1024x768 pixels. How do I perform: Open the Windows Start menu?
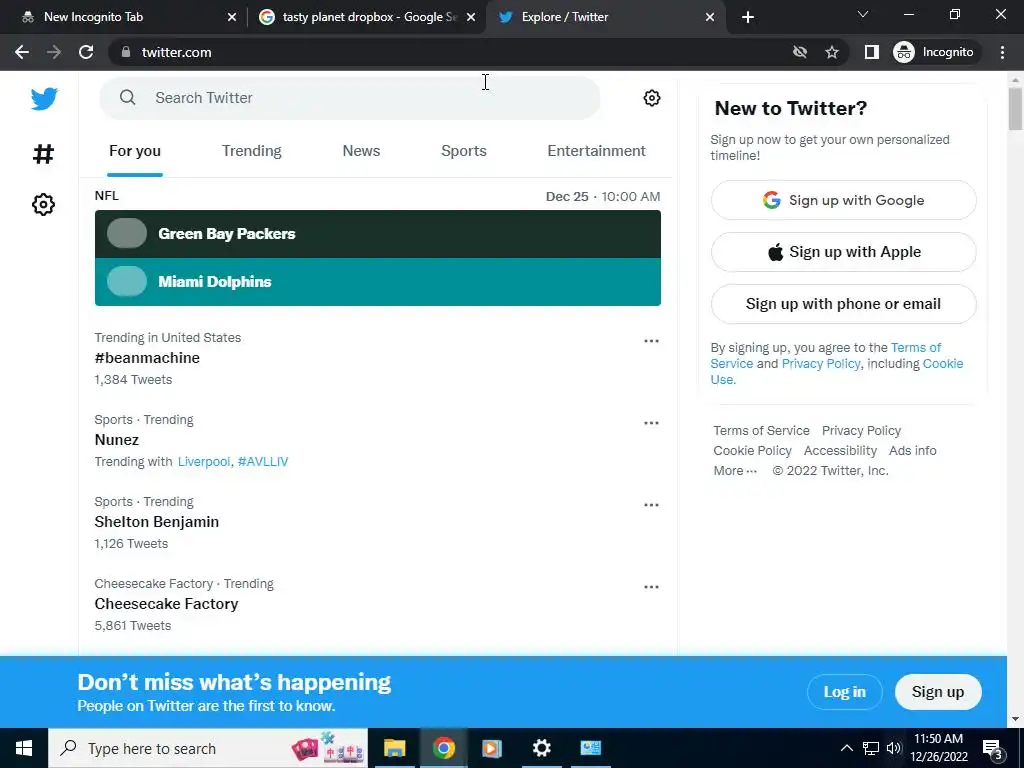[x=24, y=748]
